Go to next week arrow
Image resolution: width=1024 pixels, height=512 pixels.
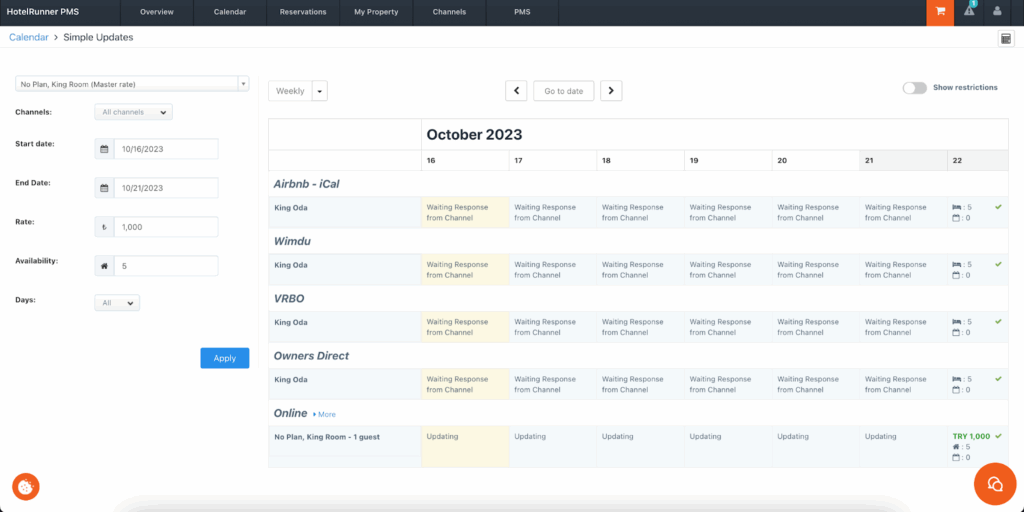click(x=611, y=91)
